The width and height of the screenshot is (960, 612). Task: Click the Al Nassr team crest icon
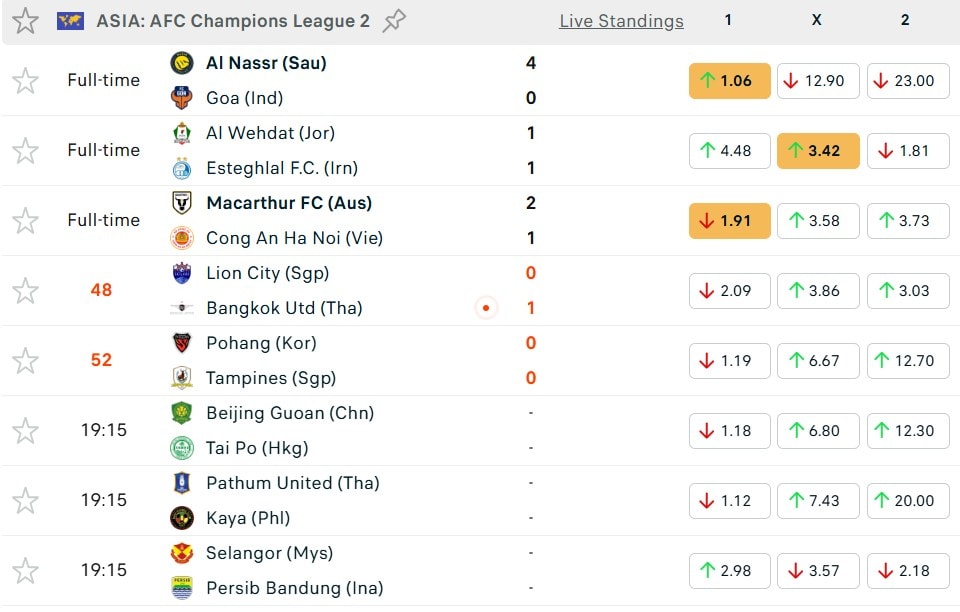pos(181,63)
